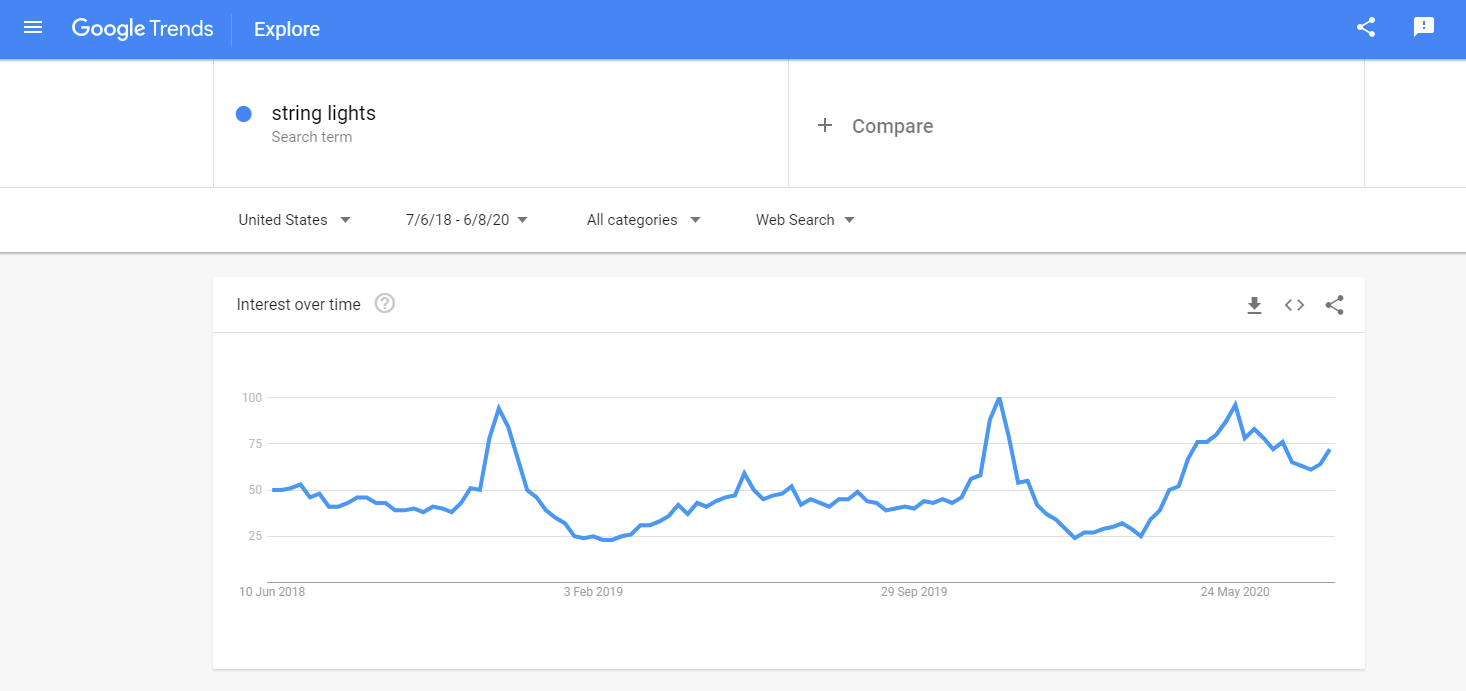
Task: Open the 7/6/18 - 6/8/20 date range dropdown
Action: [x=465, y=219]
